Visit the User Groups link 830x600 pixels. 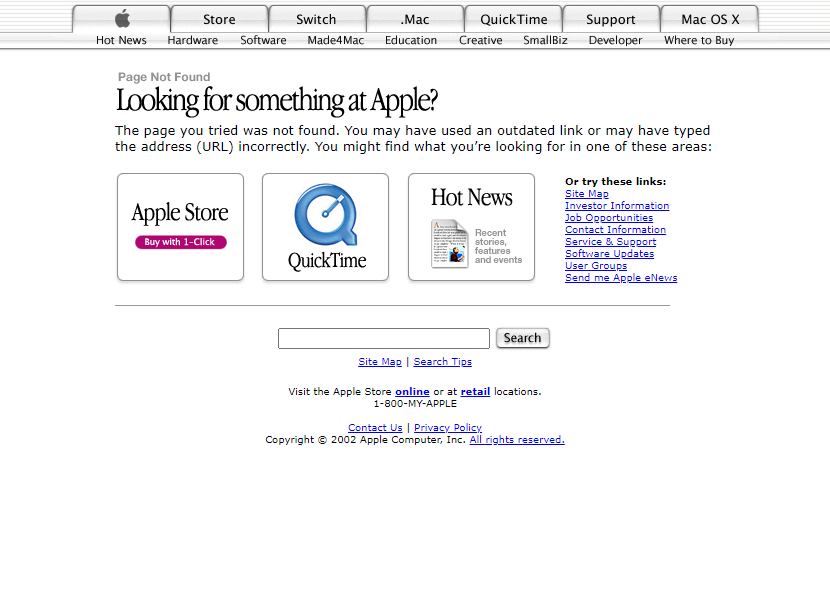596,265
